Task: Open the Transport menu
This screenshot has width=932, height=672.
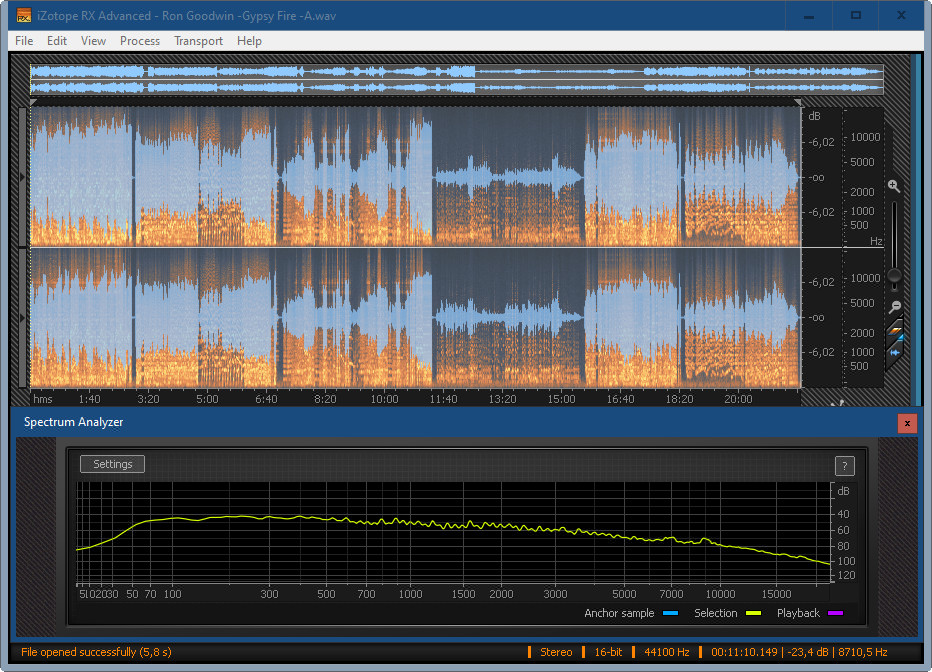Action: (x=199, y=41)
